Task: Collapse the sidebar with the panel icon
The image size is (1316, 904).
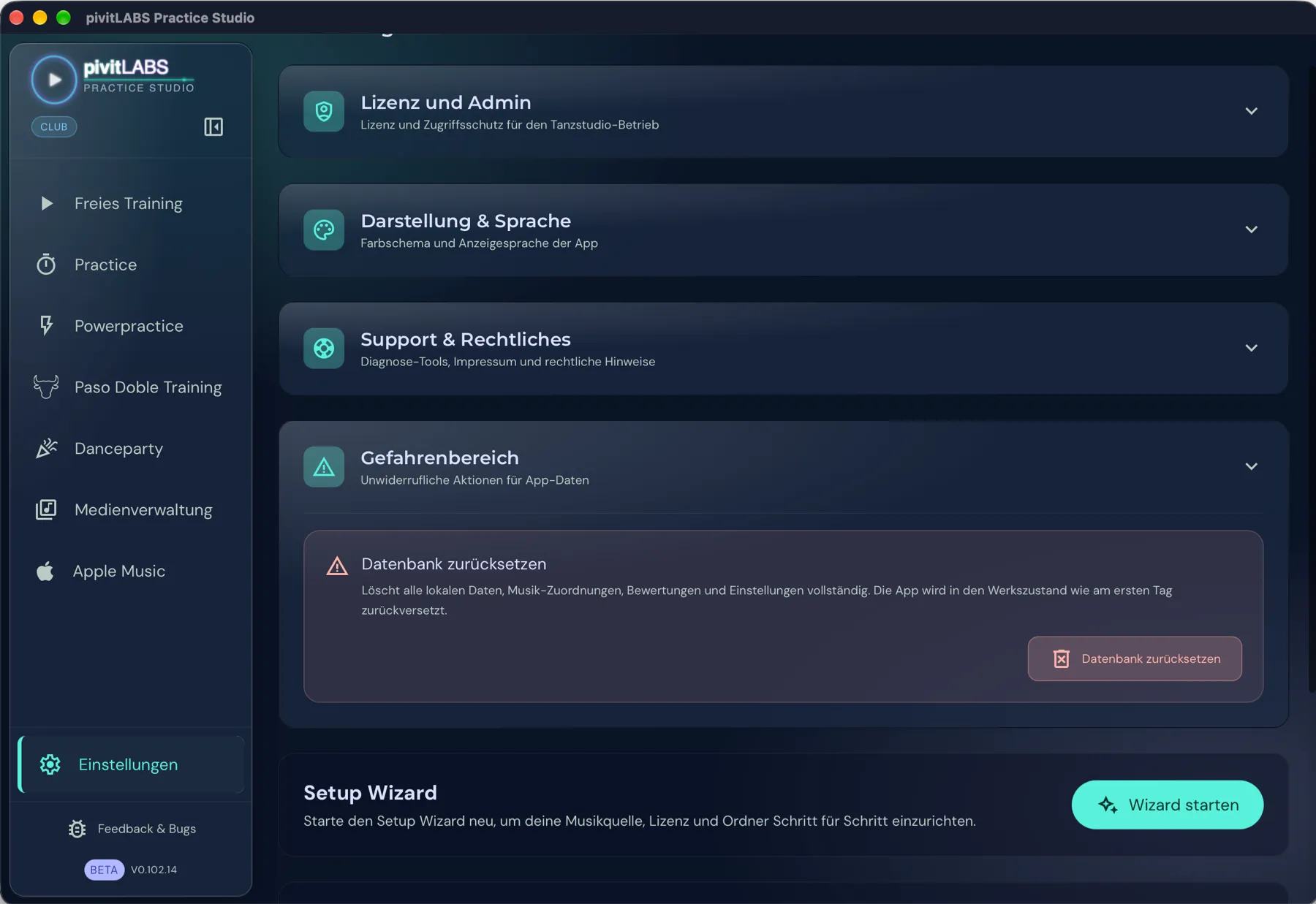Action: coord(213,126)
